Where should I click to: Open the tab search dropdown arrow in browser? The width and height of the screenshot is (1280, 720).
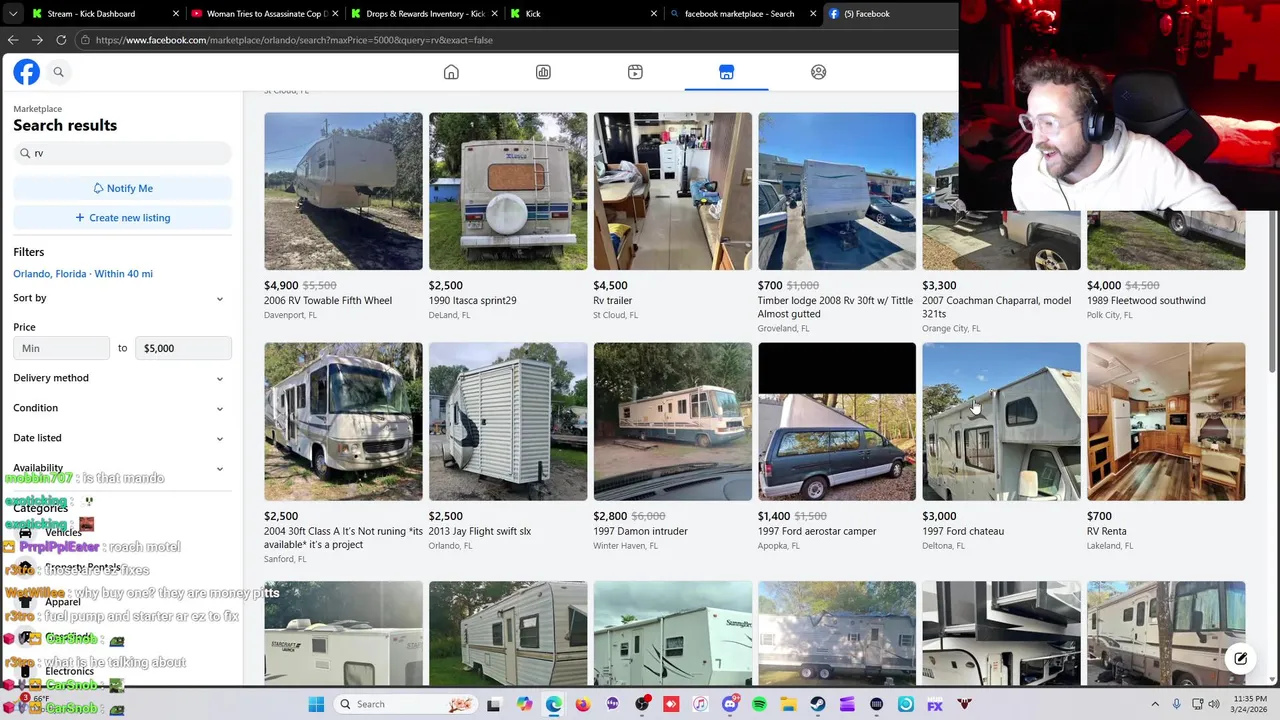pyautogui.click(x=11, y=14)
